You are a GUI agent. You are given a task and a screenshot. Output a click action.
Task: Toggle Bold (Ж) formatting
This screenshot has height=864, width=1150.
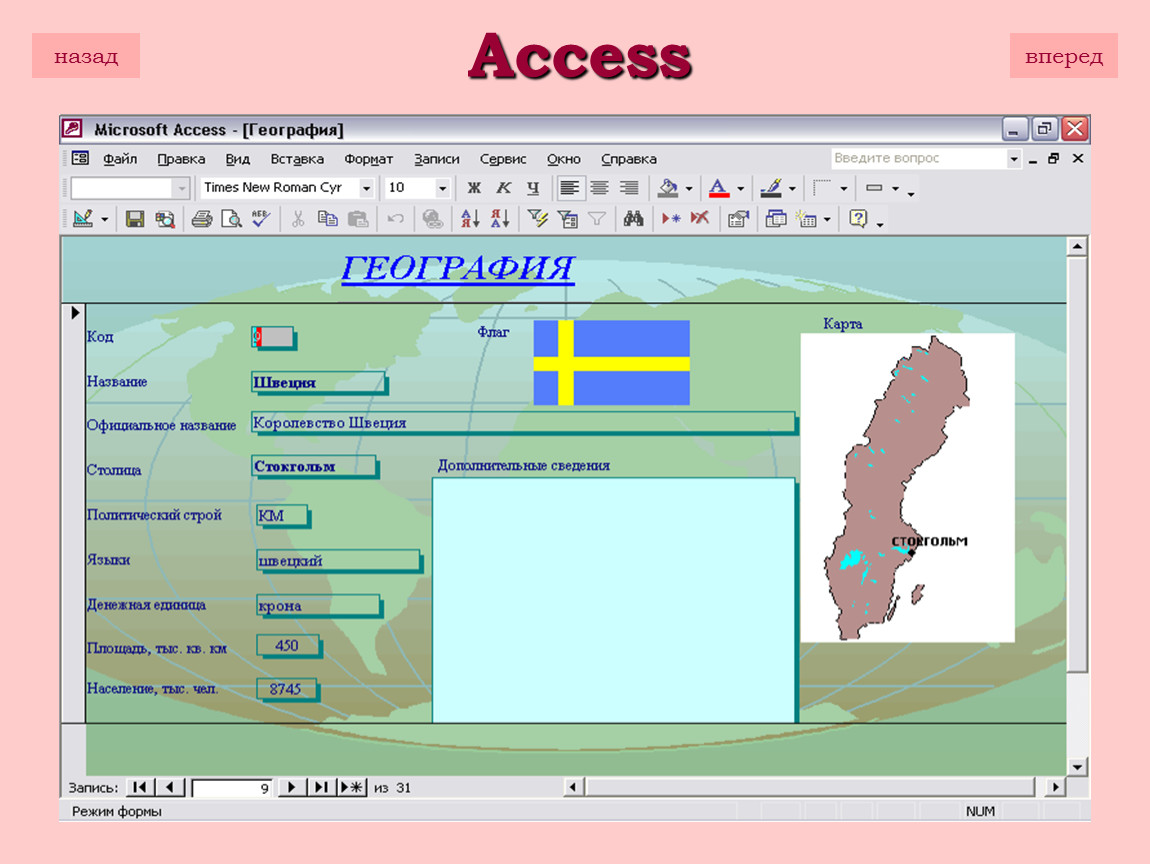475,188
